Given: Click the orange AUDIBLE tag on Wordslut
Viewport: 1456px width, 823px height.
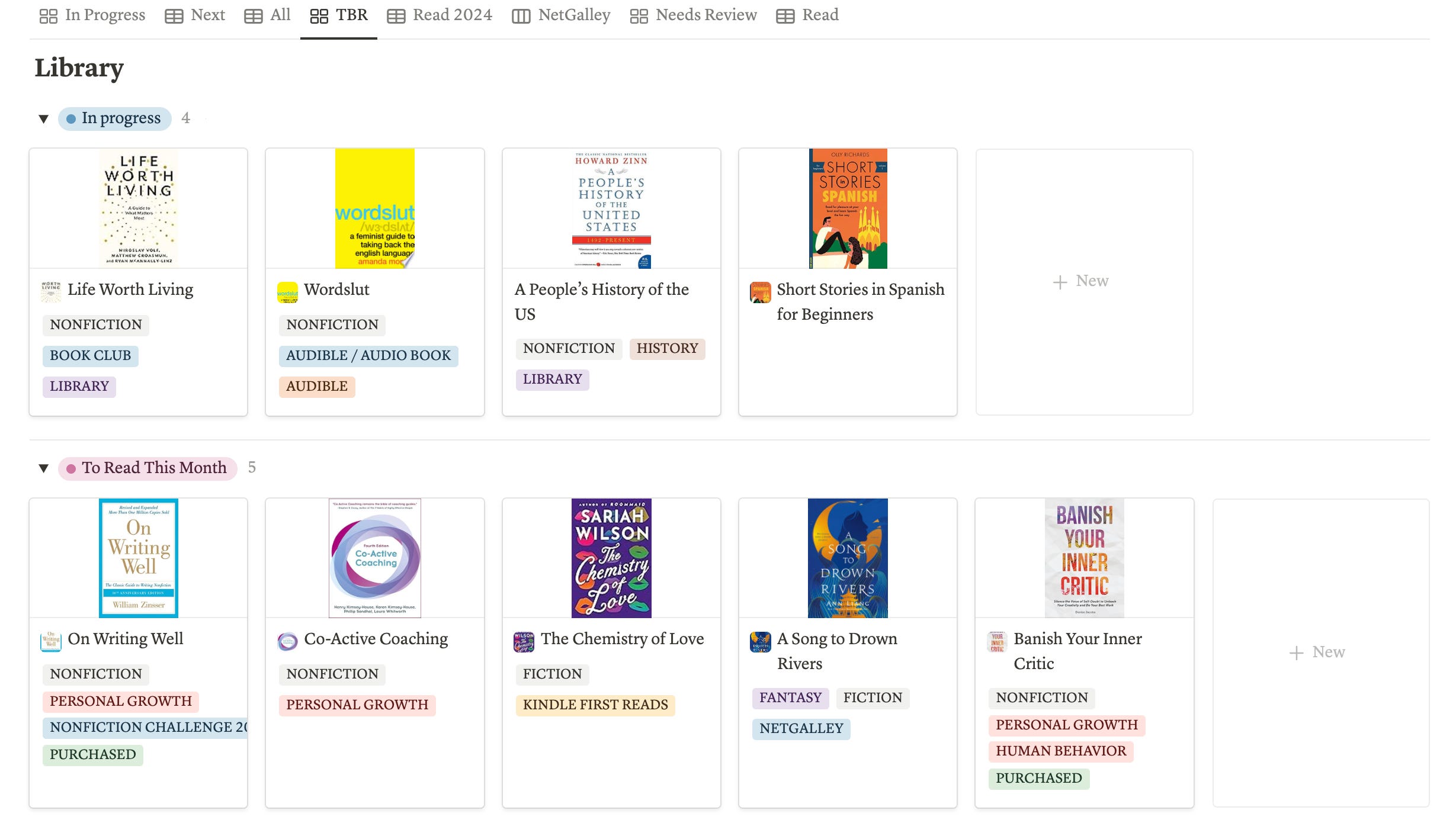Looking at the screenshot, I should pyautogui.click(x=317, y=387).
